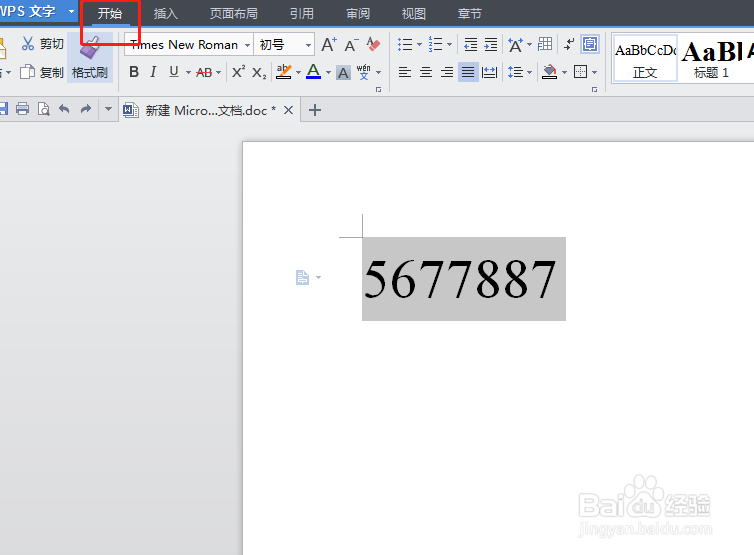The height and width of the screenshot is (555, 754).
Task: Click the text box layout icon
Action: (590, 44)
